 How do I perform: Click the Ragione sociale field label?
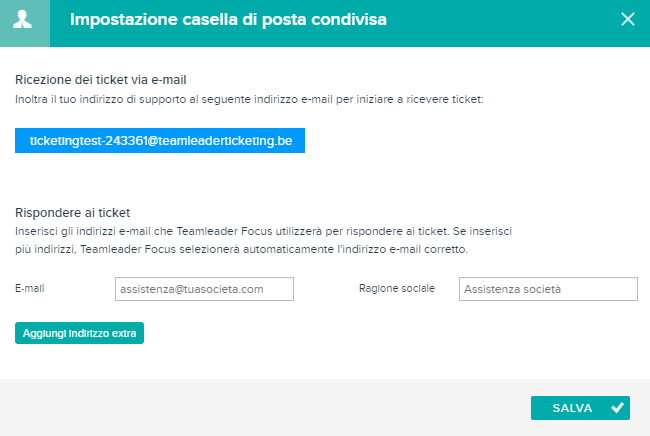tap(397, 288)
